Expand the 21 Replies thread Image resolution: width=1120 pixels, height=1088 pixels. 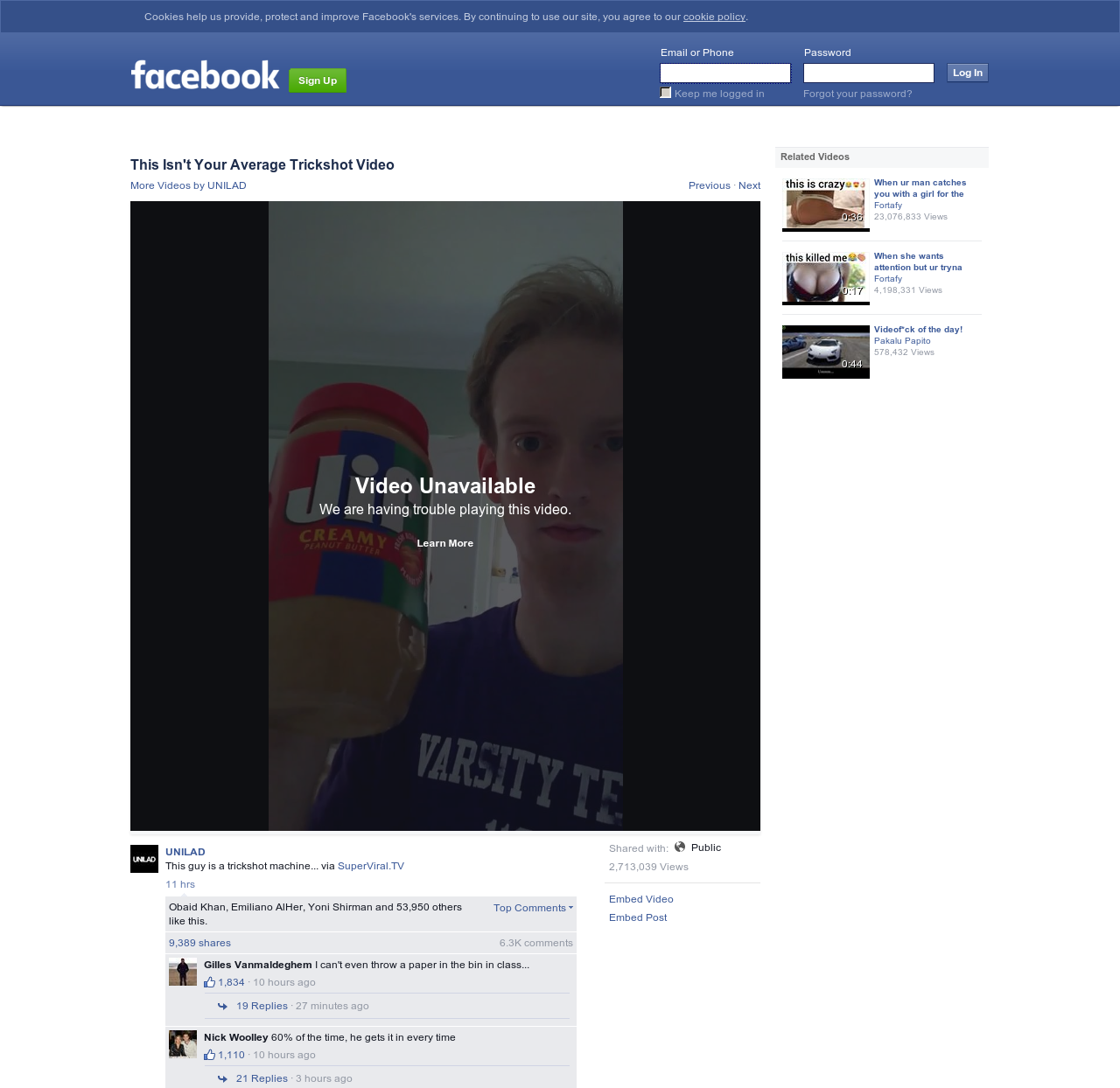(262, 1078)
